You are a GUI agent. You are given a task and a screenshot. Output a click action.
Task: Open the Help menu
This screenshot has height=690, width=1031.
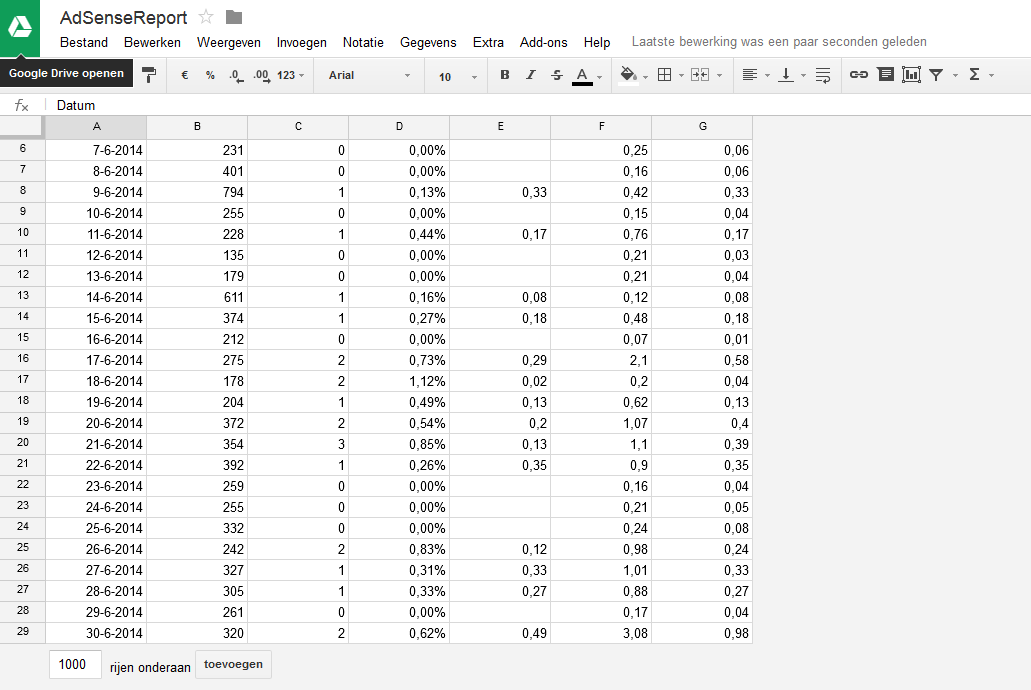[x=596, y=43]
